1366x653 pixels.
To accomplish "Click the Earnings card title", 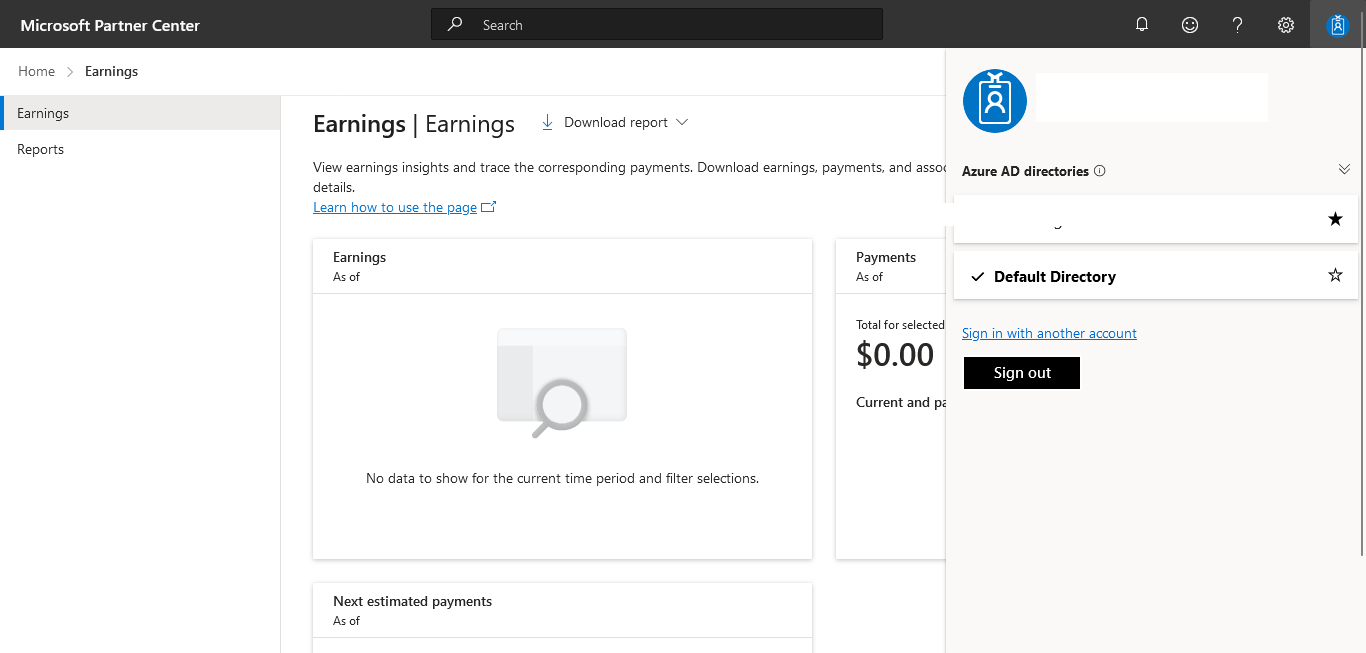I will [359, 257].
